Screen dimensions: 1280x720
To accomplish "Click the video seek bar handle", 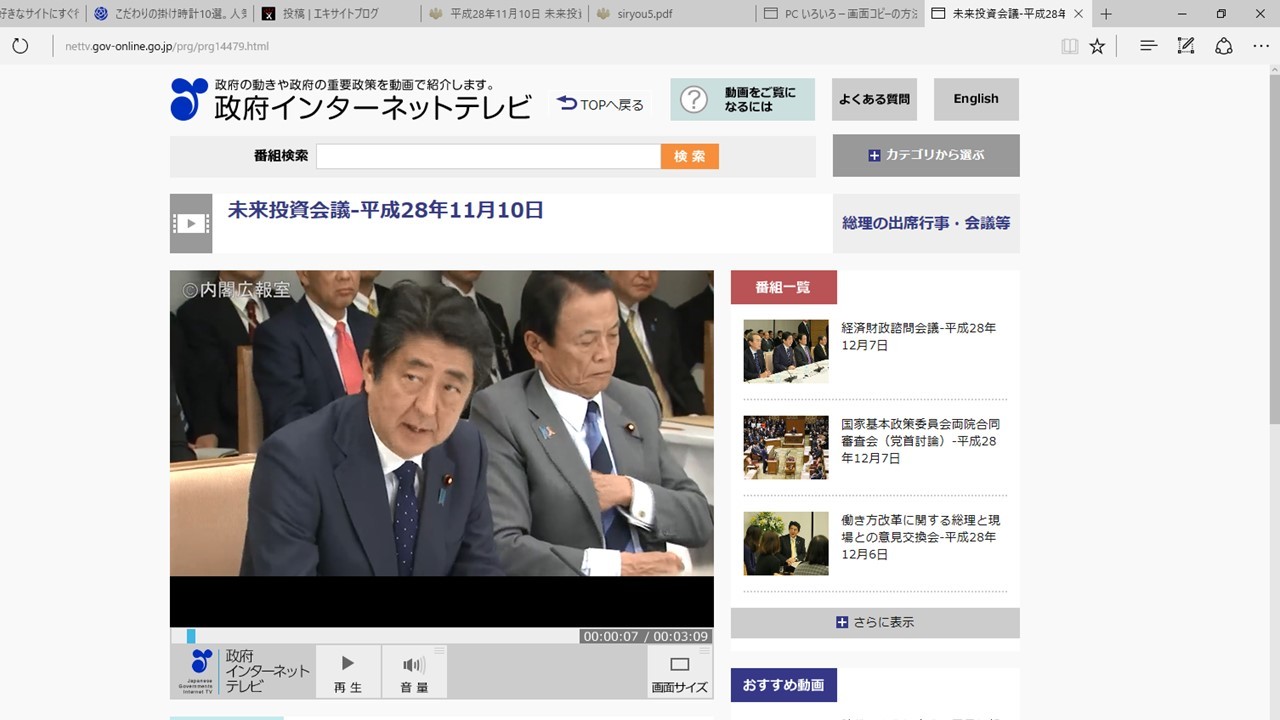I will (x=191, y=636).
